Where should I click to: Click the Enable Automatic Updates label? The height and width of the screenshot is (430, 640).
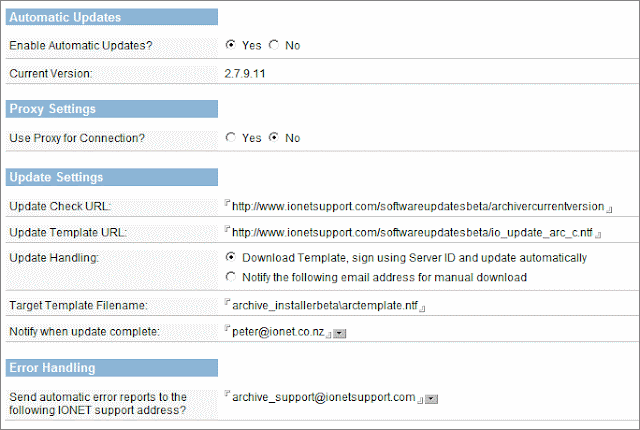coord(81,45)
